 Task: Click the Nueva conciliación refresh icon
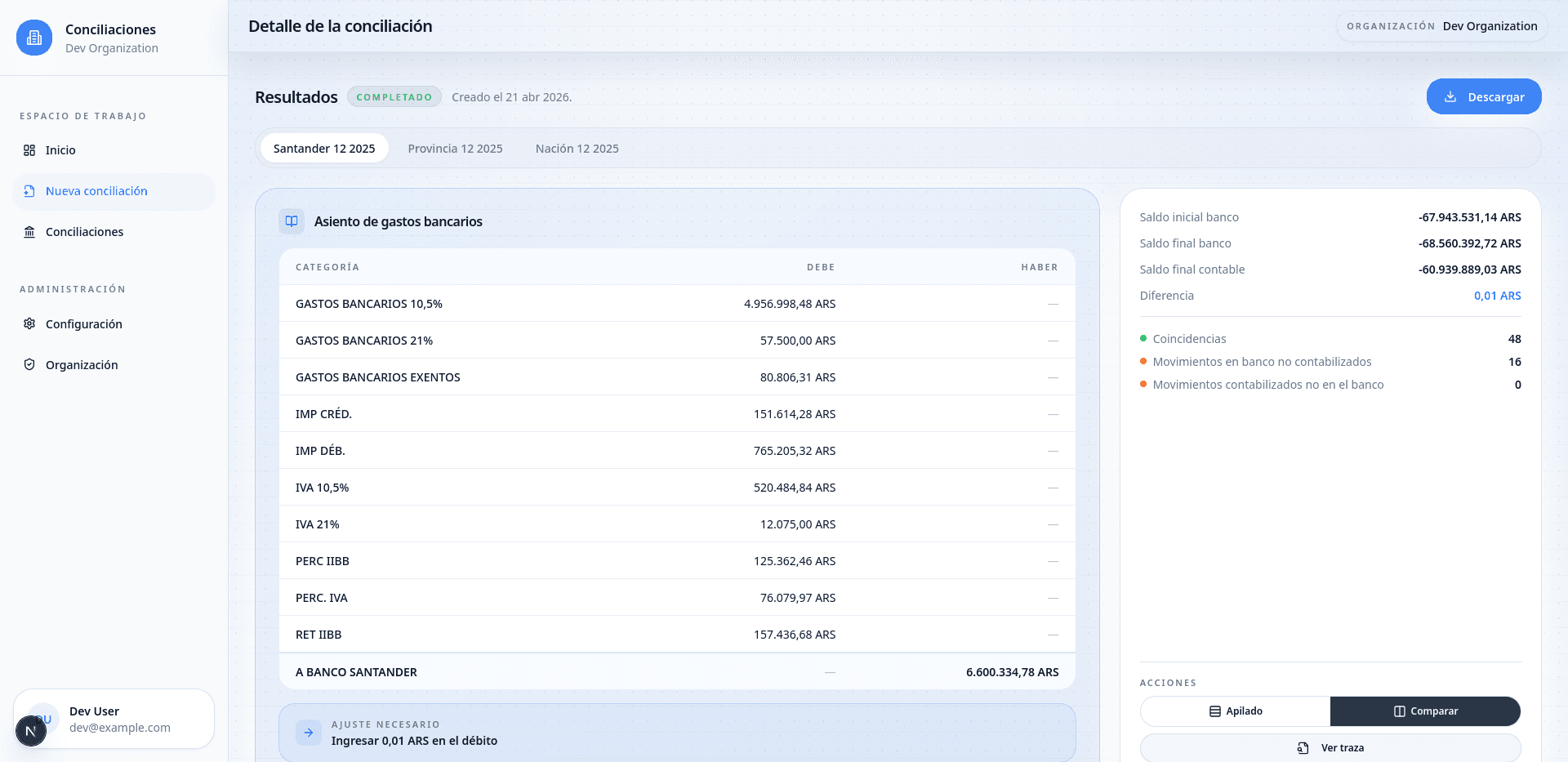[29, 191]
